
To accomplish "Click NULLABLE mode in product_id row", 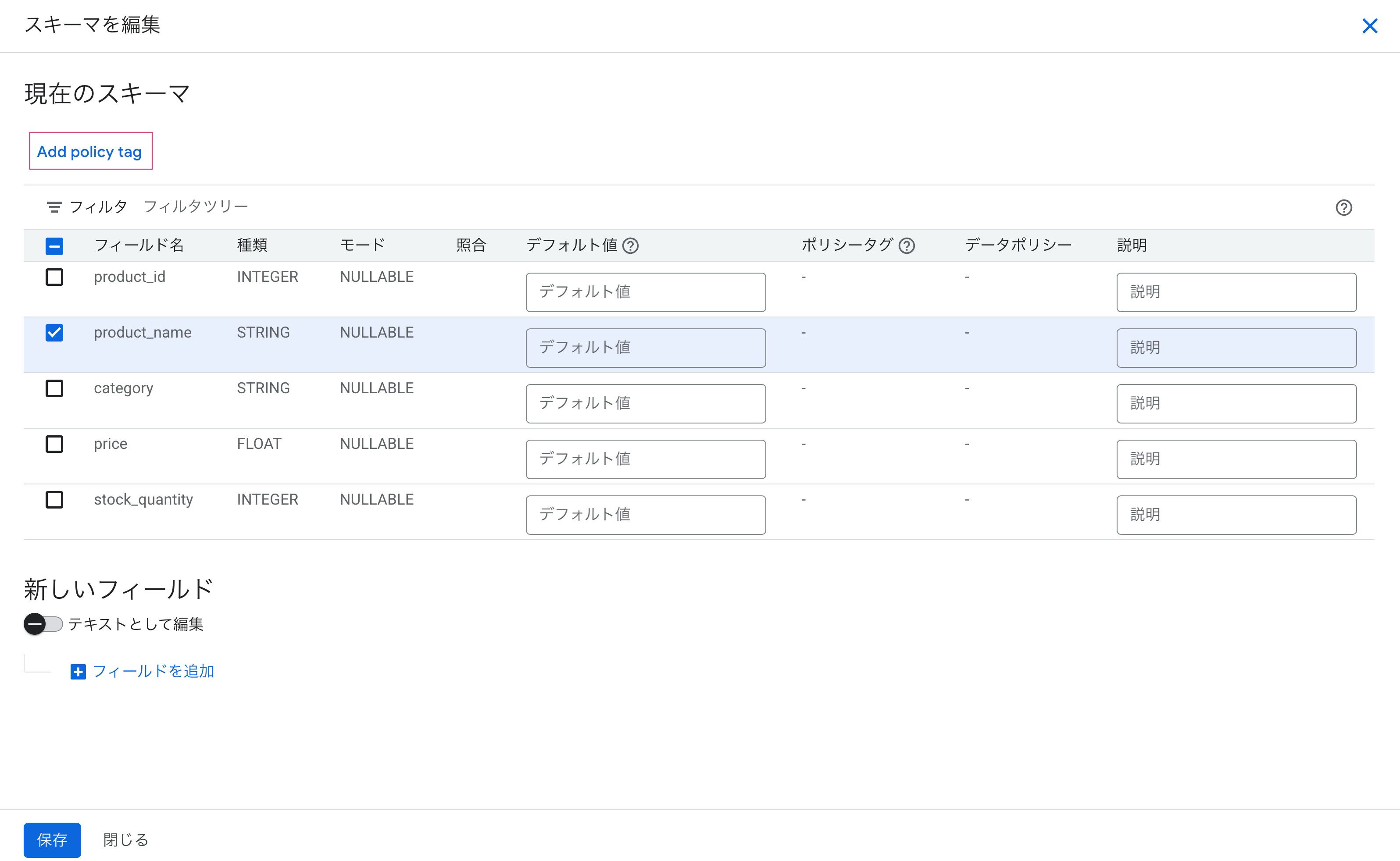I will [376, 277].
